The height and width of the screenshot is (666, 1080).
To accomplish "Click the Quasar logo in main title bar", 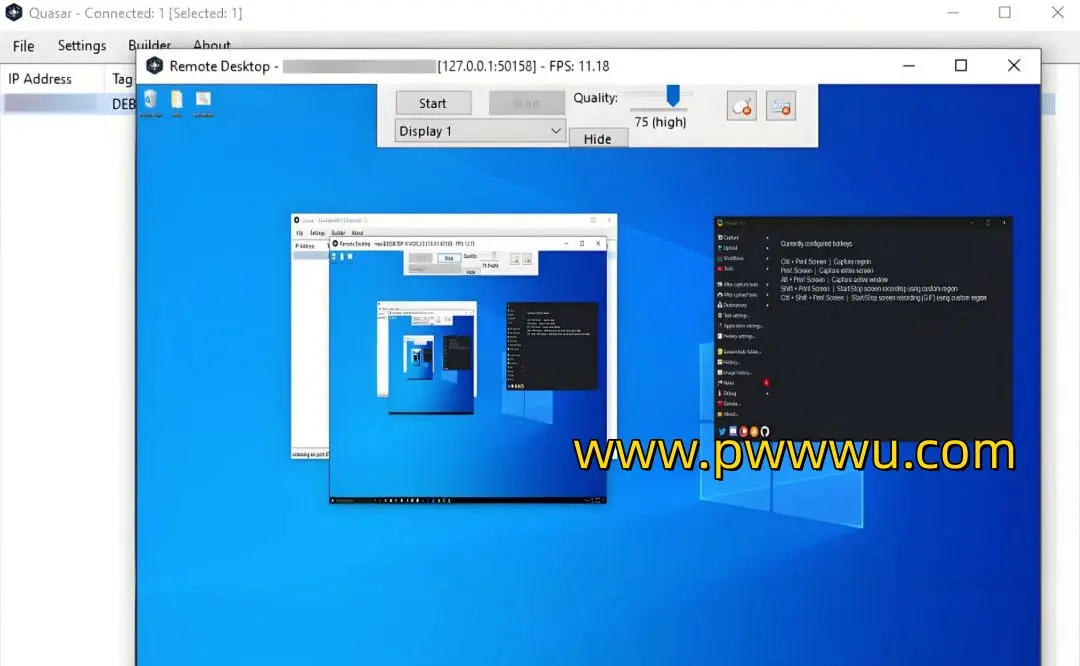I will 14,13.
